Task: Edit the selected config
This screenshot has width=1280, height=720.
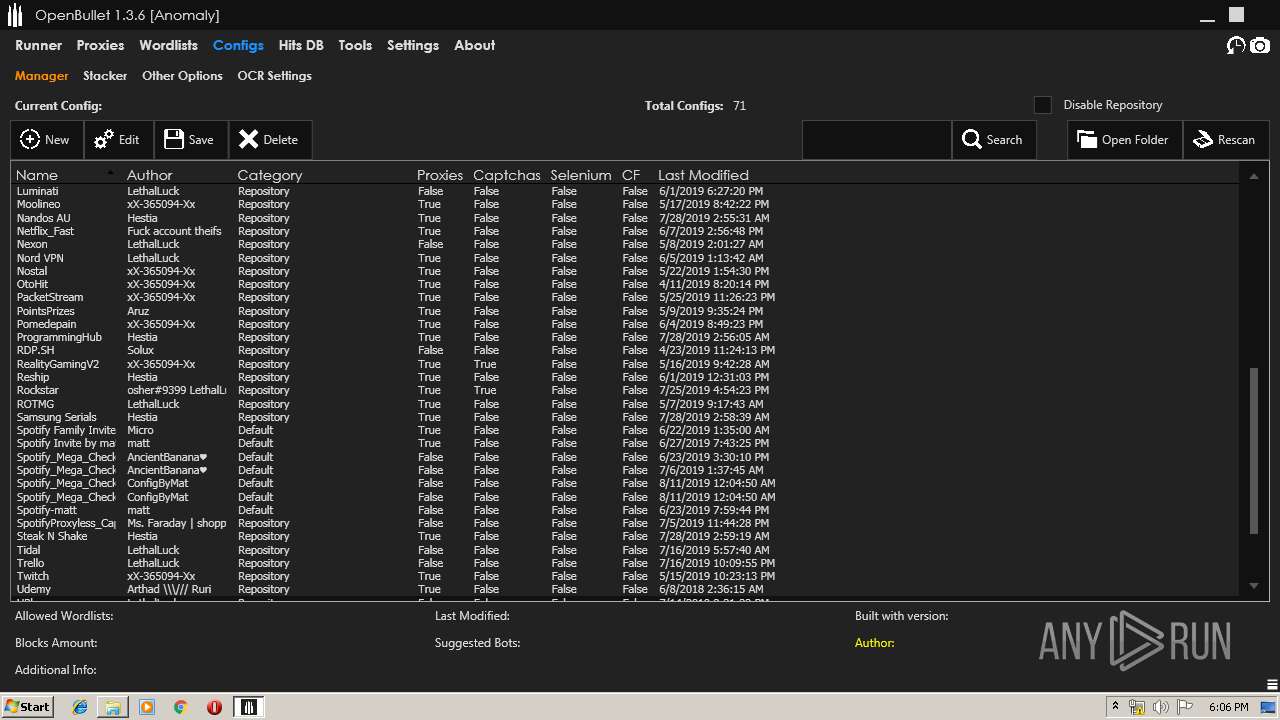Action: [x=118, y=140]
